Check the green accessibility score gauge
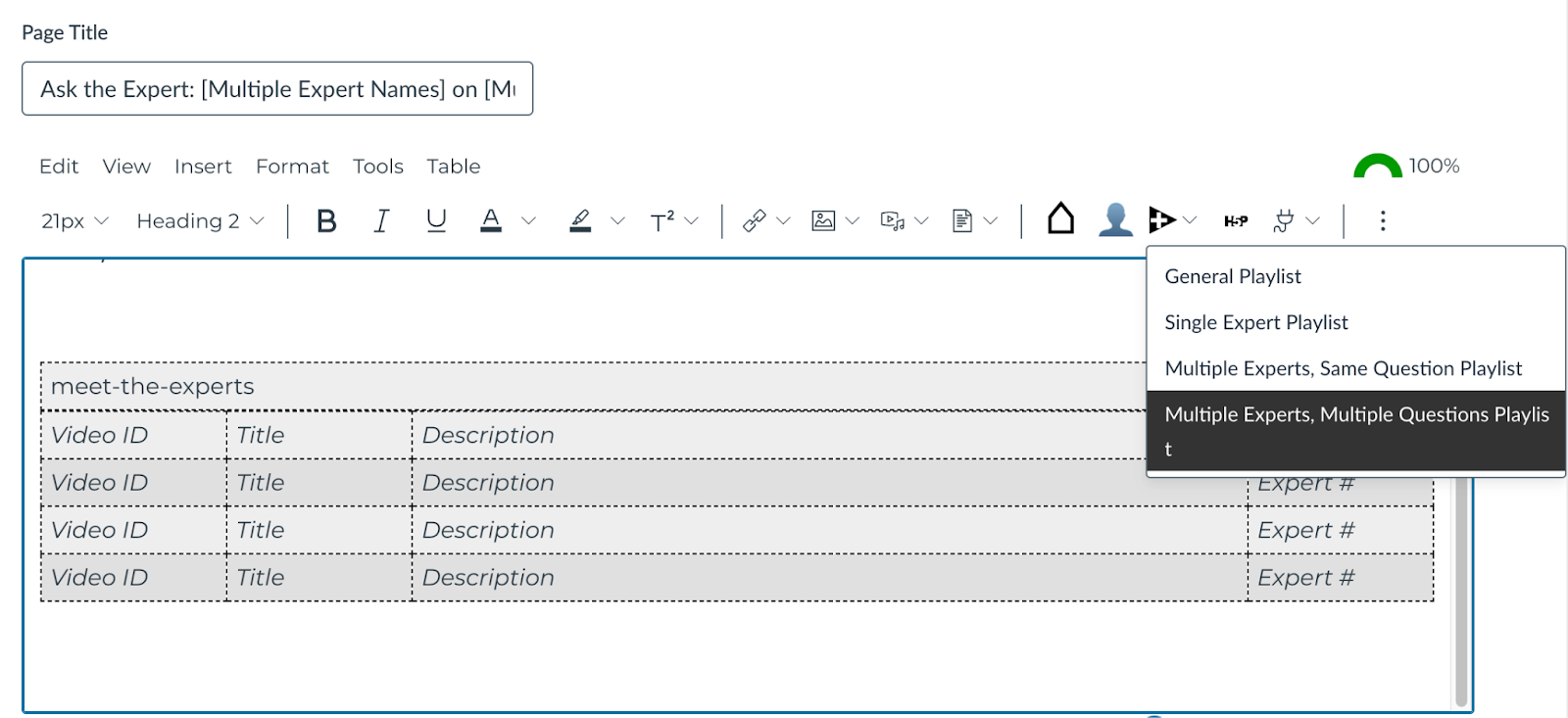Viewport: 1568px width, 718px height. pyautogui.click(x=1378, y=166)
